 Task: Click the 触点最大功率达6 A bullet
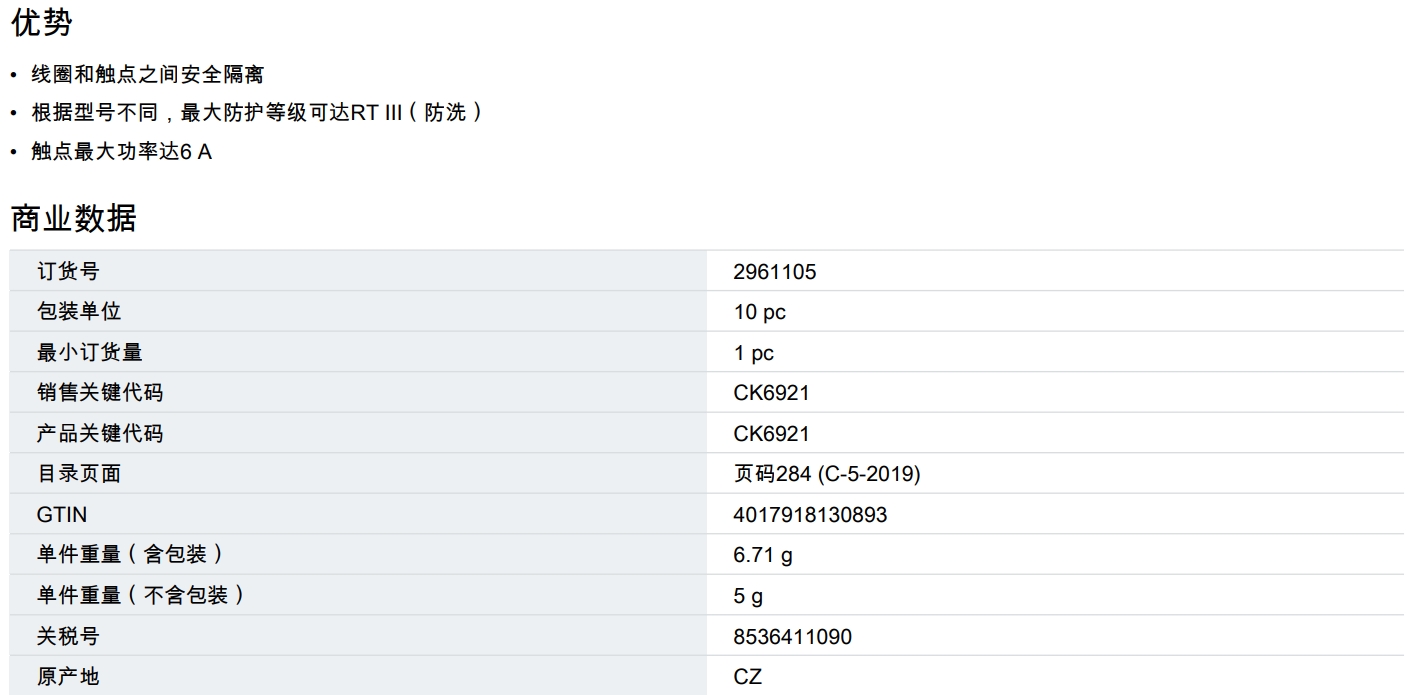click(121, 152)
